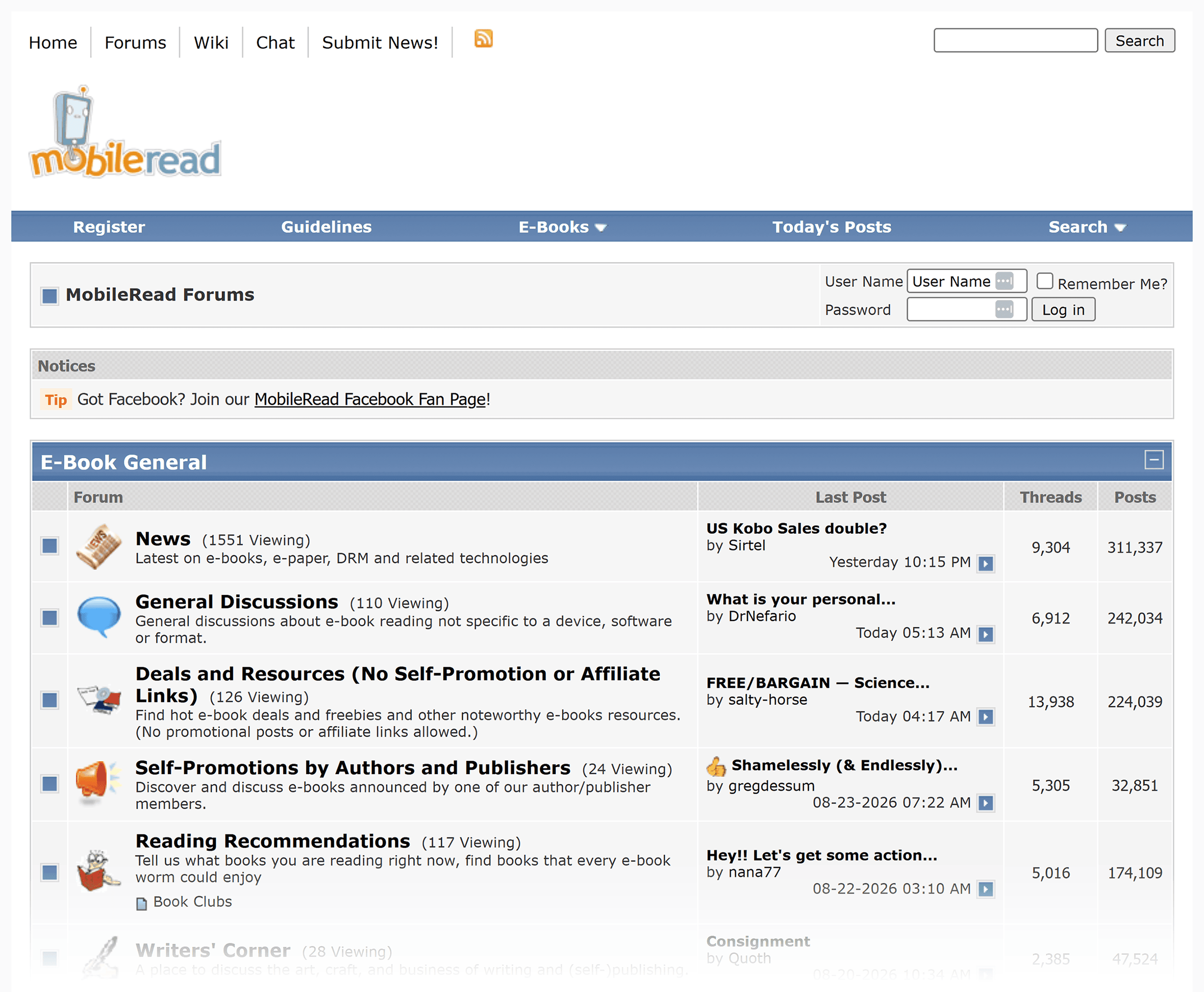This screenshot has width=1204, height=992.
Task: Open the Writers' Corner forum
Action: [212, 950]
